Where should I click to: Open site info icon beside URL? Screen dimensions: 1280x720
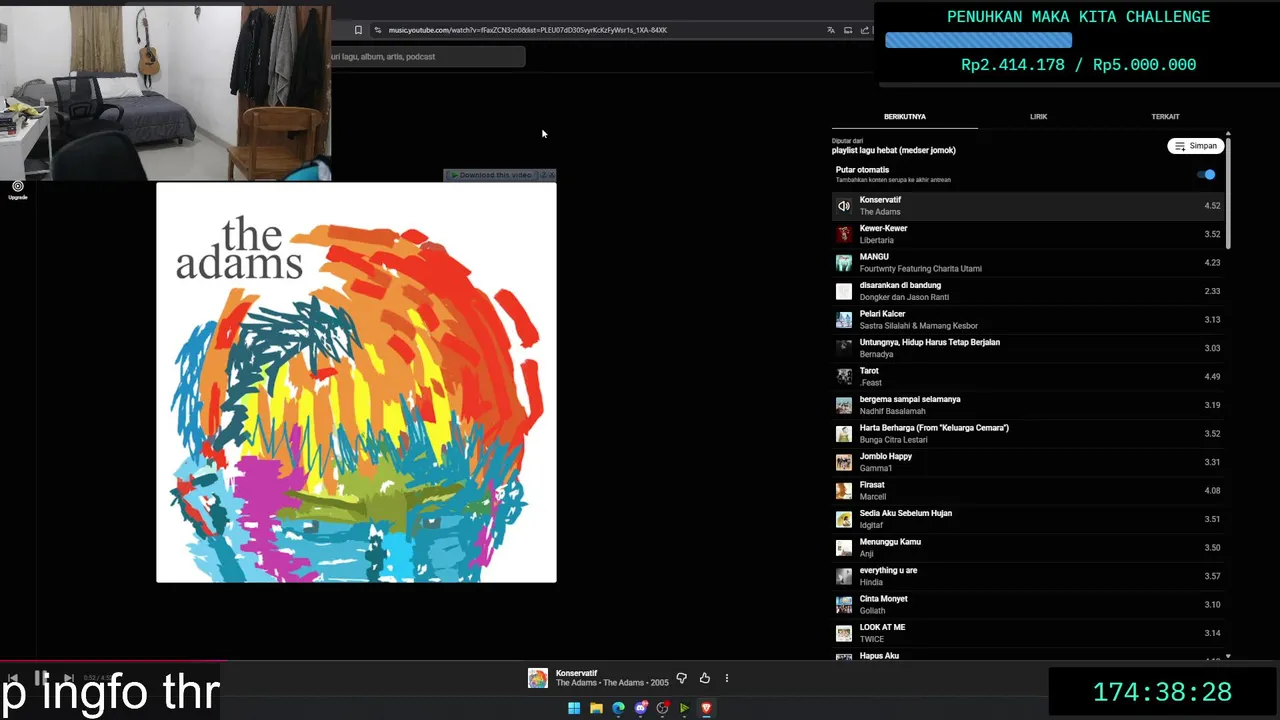pyautogui.click(x=377, y=30)
